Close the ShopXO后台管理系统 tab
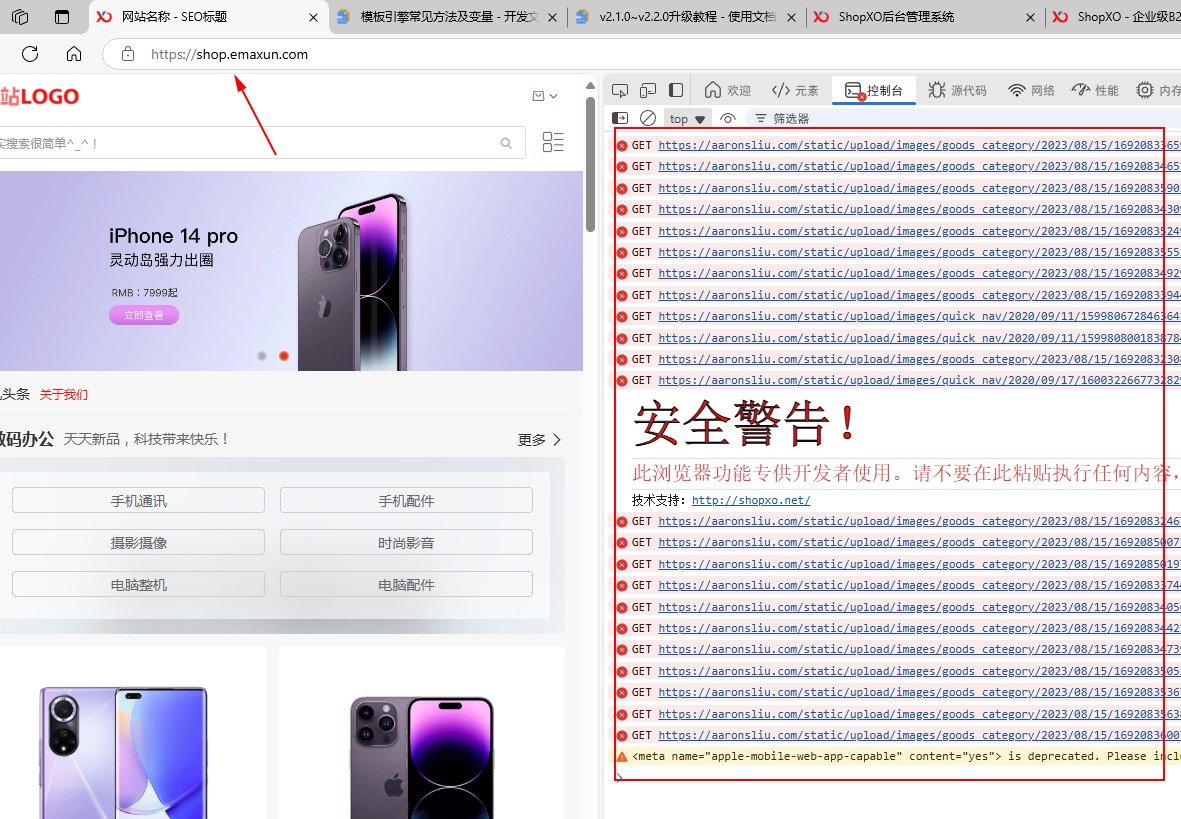This screenshot has height=819, width=1181. (1030, 17)
